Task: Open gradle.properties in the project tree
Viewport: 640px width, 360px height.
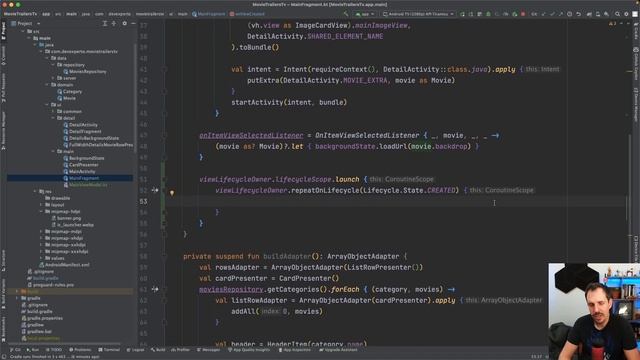Action: [x=42, y=318]
